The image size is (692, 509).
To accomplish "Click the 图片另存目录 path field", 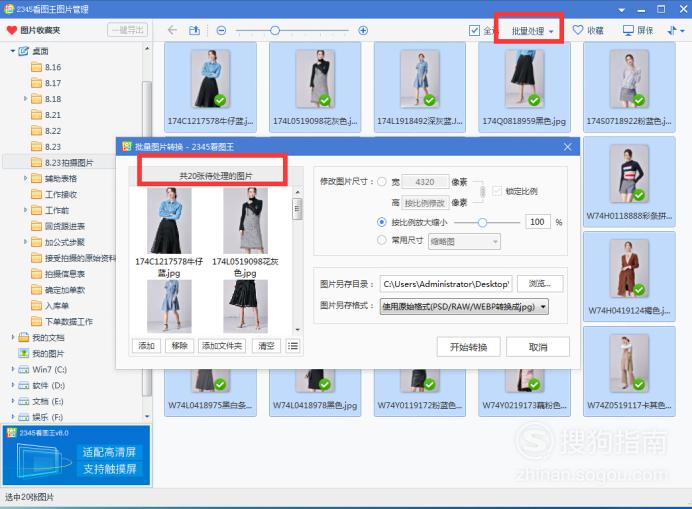I will 446,284.
